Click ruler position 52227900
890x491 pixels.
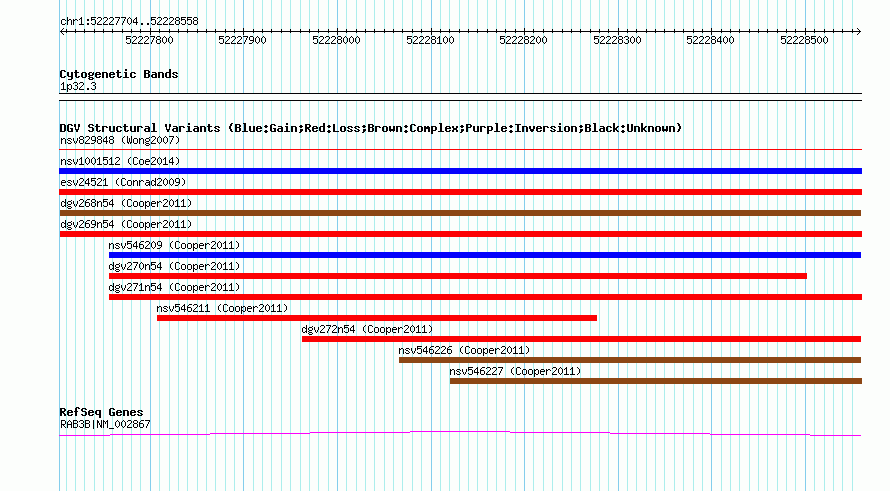242,40
